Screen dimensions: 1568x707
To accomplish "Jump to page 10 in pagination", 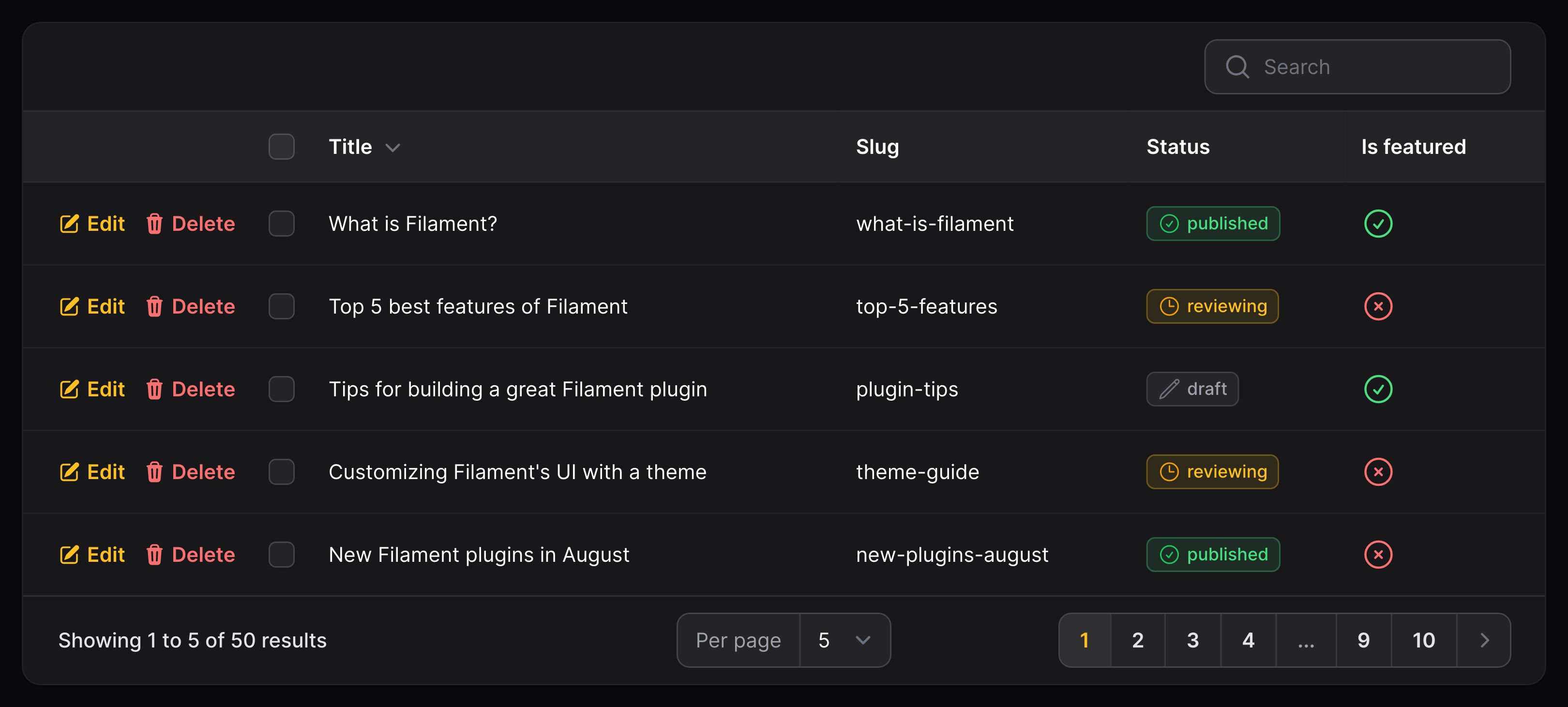I will coord(1424,639).
